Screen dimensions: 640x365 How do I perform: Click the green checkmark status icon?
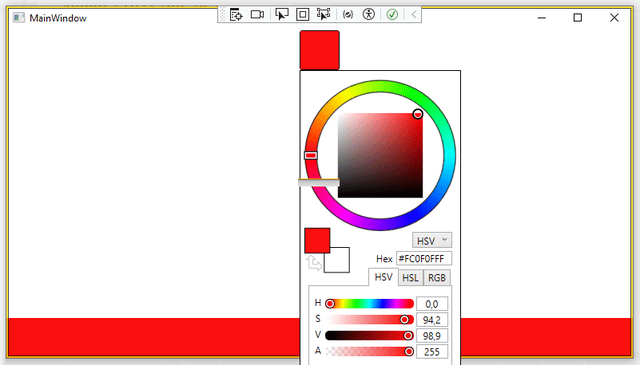[x=392, y=15]
